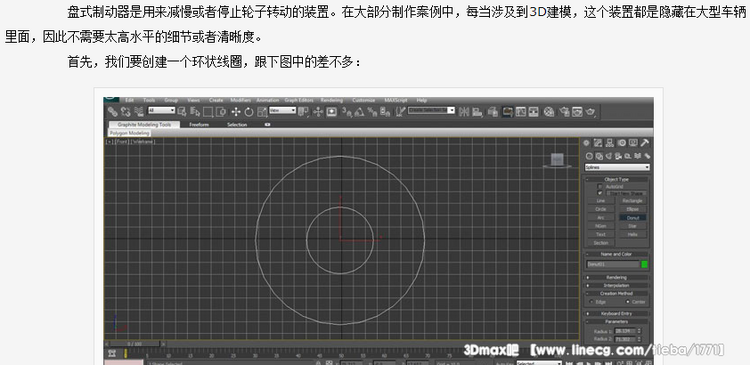Click the time slider 0 / 100
Screen dimensions: 750x365
pyautogui.click(x=134, y=343)
